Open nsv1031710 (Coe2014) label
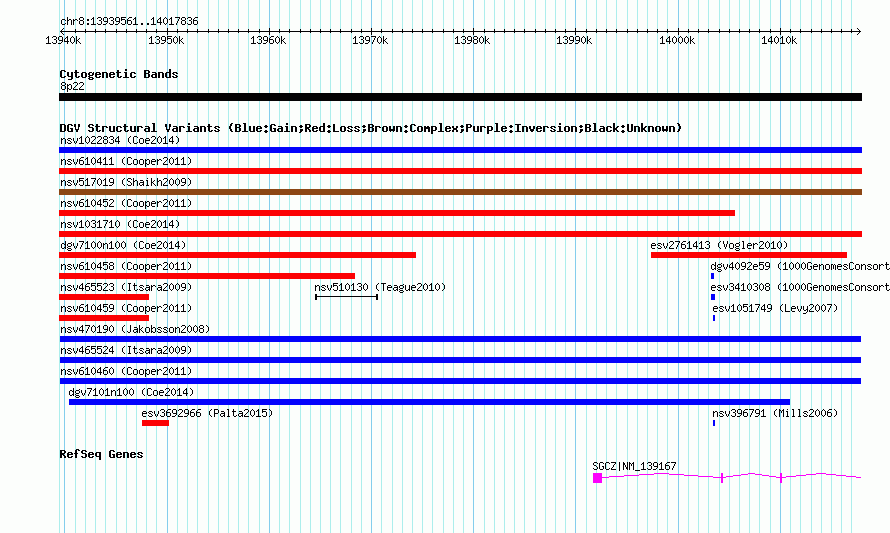The height and width of the screenshot is (533, 890). coord(120,224)
